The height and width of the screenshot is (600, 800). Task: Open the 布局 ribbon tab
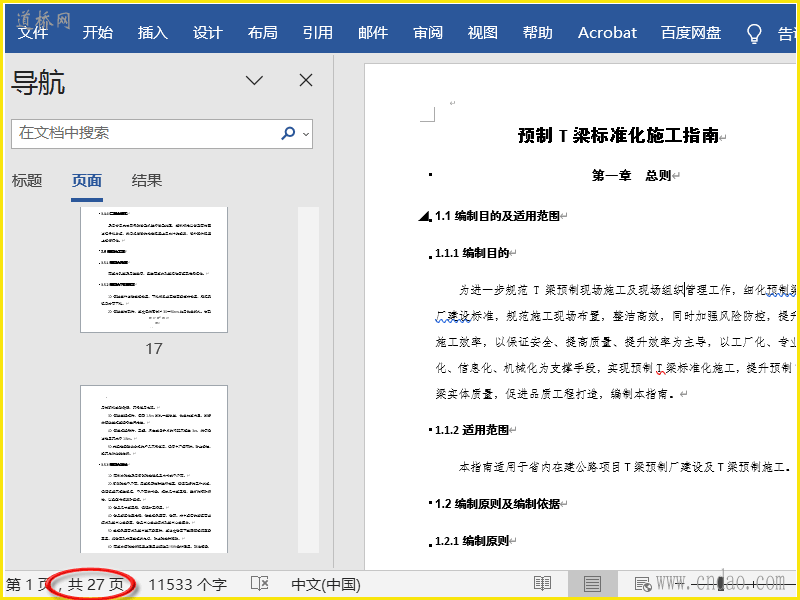click(x=263, y=33)
